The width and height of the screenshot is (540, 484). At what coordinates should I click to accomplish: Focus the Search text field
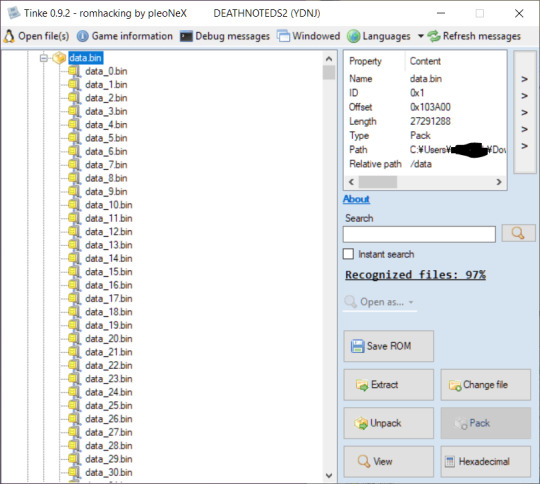pos(419,234)
